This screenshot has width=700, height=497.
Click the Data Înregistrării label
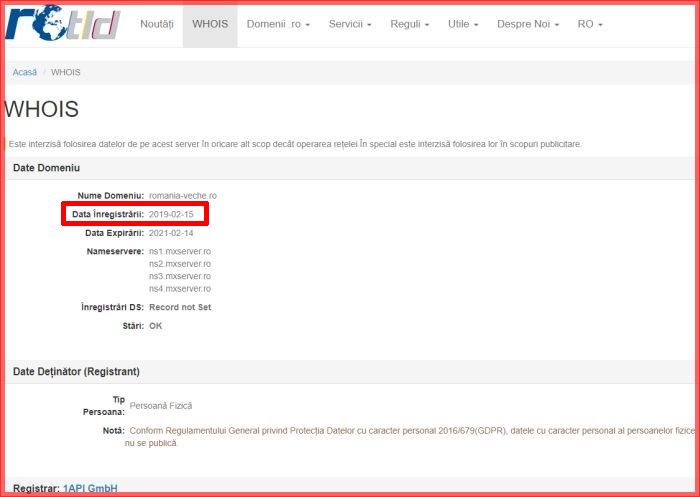click(x=108, y=214)
